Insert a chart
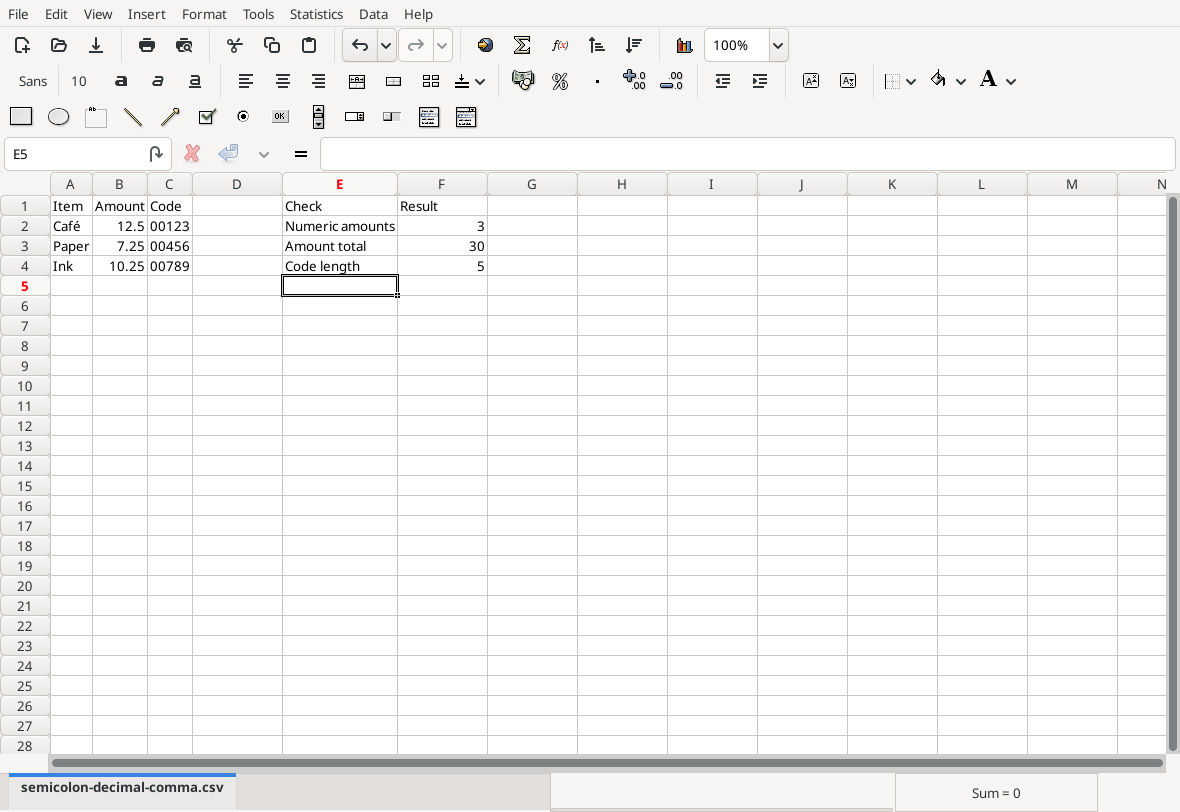This screenshot has height=812, width=1180. click(x=684, y=45)
